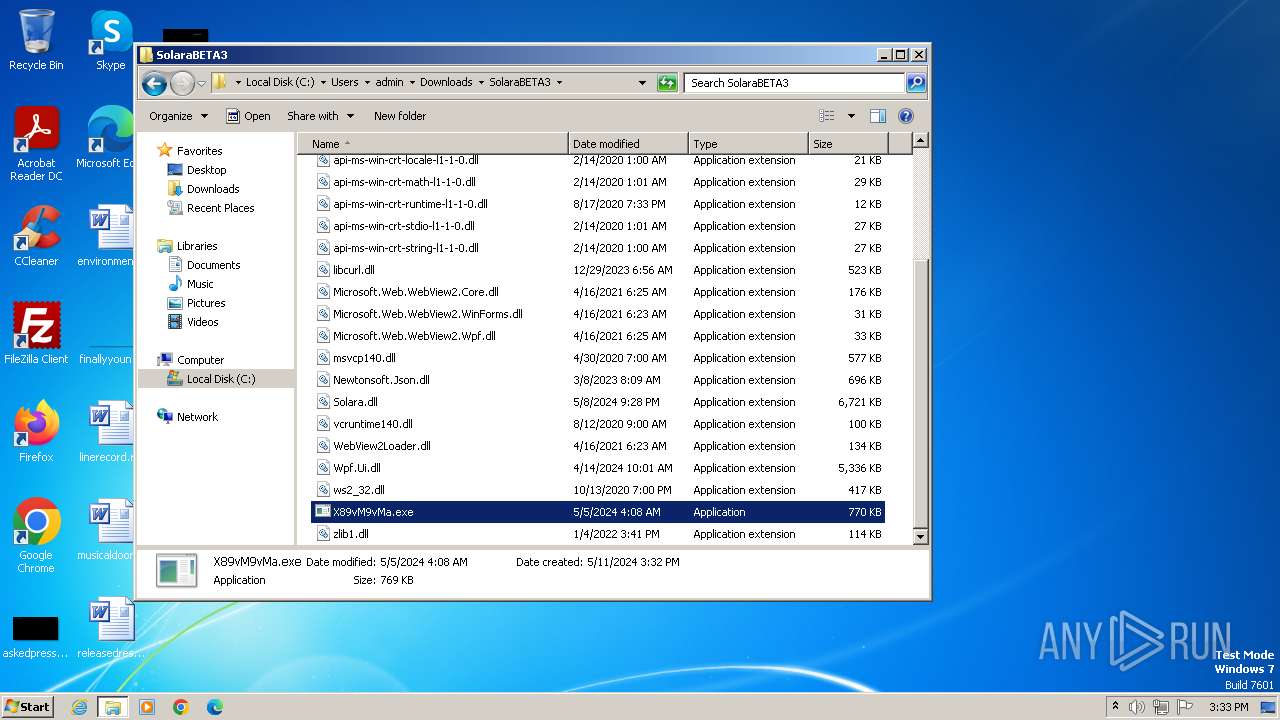Open Desktop under Favorites
Image resolution: width=1280 pixels, height=720 pixels.
(x=206, y=170)
